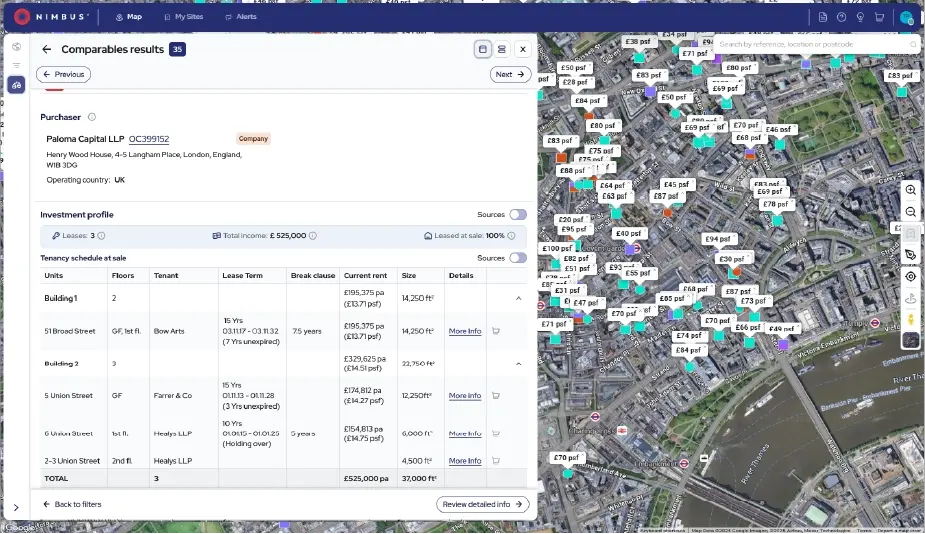Zoom out on the map
925x534 pixels.
pos(911,212)
